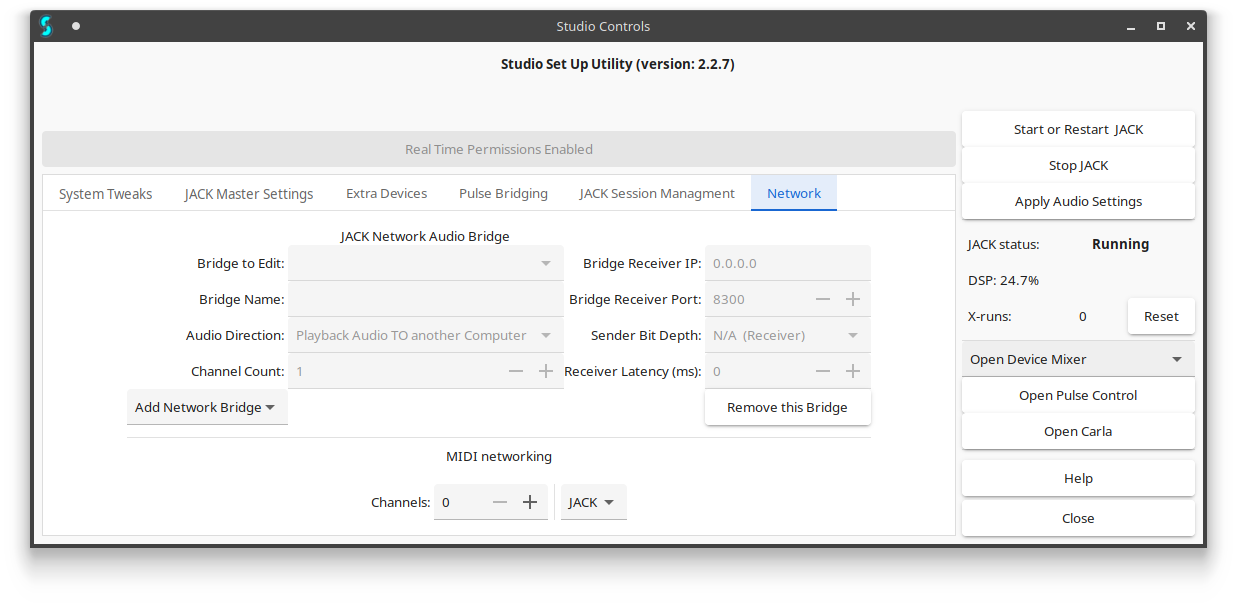
Task: Click the Bridge Name text field
Action: [425, 299]
